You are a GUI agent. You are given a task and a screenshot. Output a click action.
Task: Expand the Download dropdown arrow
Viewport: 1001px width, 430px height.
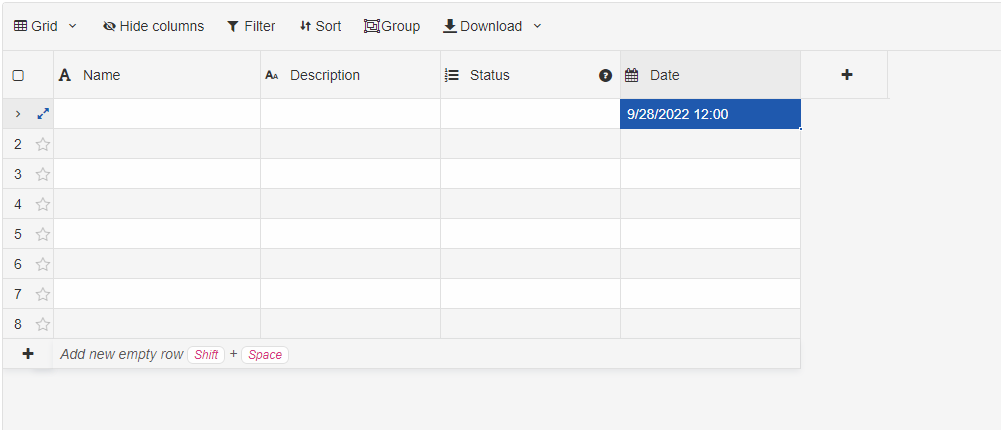[x=537, y=26]
